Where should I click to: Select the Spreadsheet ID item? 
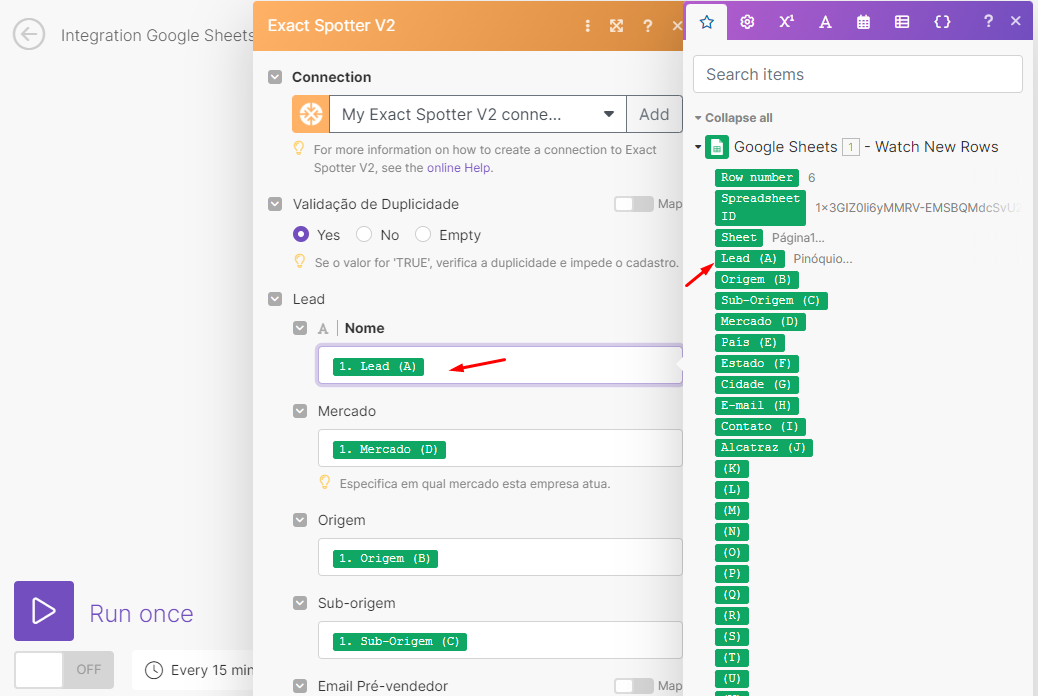tap(760, 207)
